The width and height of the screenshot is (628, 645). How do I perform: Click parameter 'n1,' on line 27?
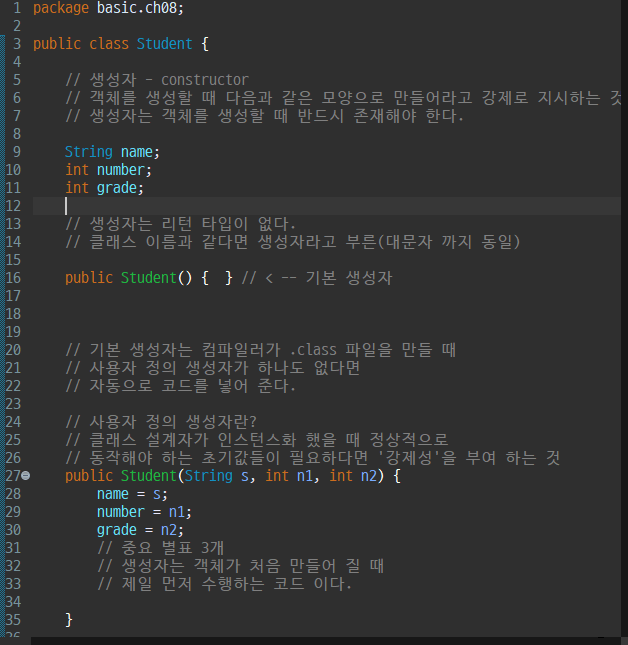[308, 476]
